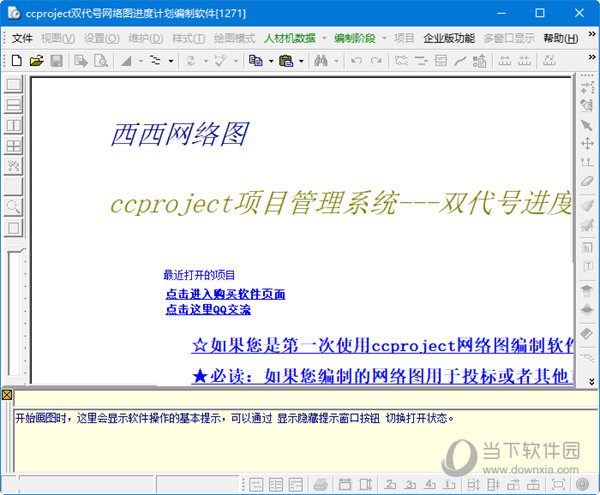Select the four-pane grid layout icon
The height and width of the screenshot is (495, 600).
point(14,146)
